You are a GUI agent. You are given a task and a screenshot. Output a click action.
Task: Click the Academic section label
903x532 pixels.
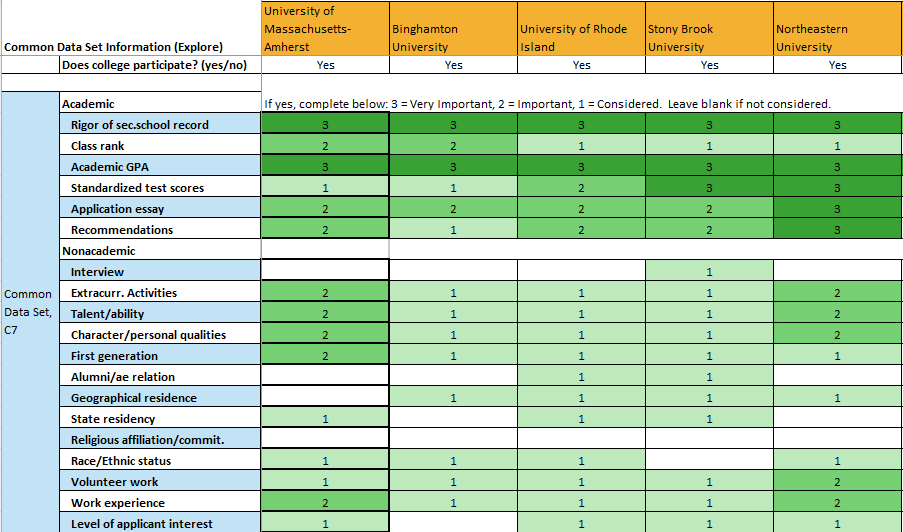coord(160,104)
